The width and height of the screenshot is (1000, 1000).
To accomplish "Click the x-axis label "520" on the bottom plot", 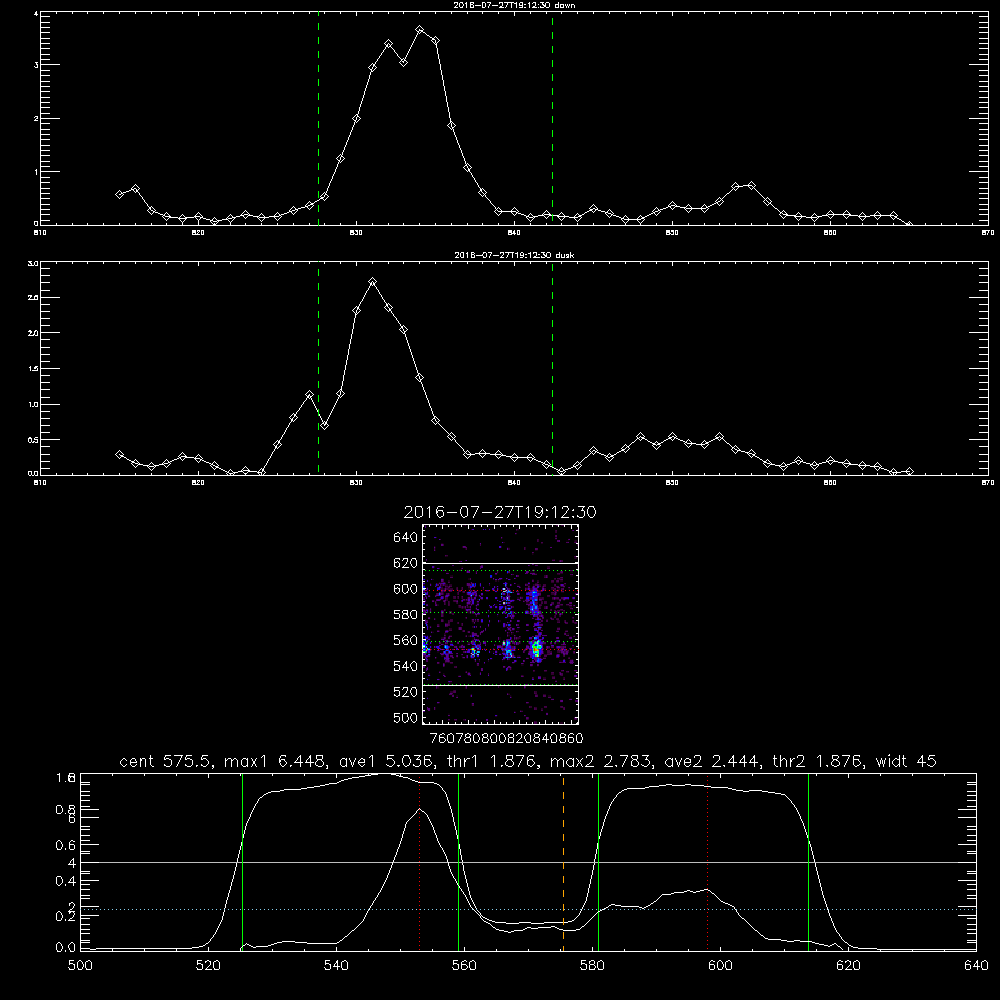I will pyautogui.click(x=208, y=966).
